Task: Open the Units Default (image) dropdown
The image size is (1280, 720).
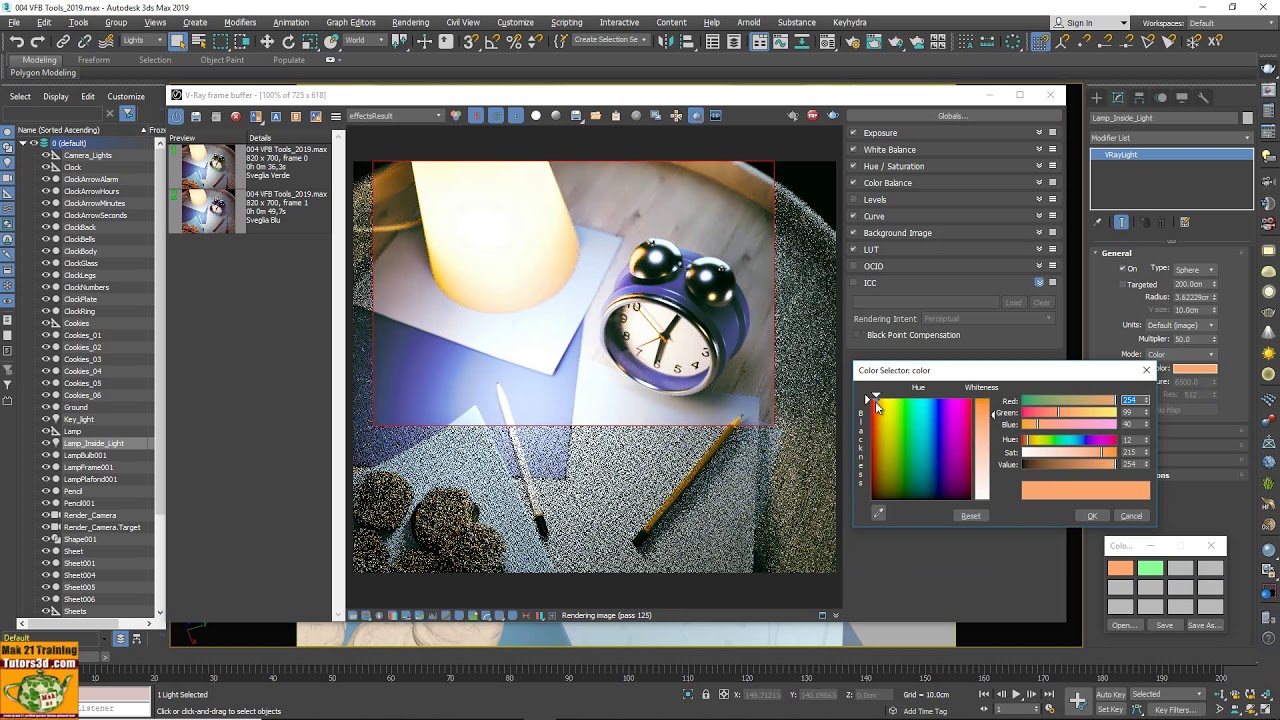Action: [1180, 325]
